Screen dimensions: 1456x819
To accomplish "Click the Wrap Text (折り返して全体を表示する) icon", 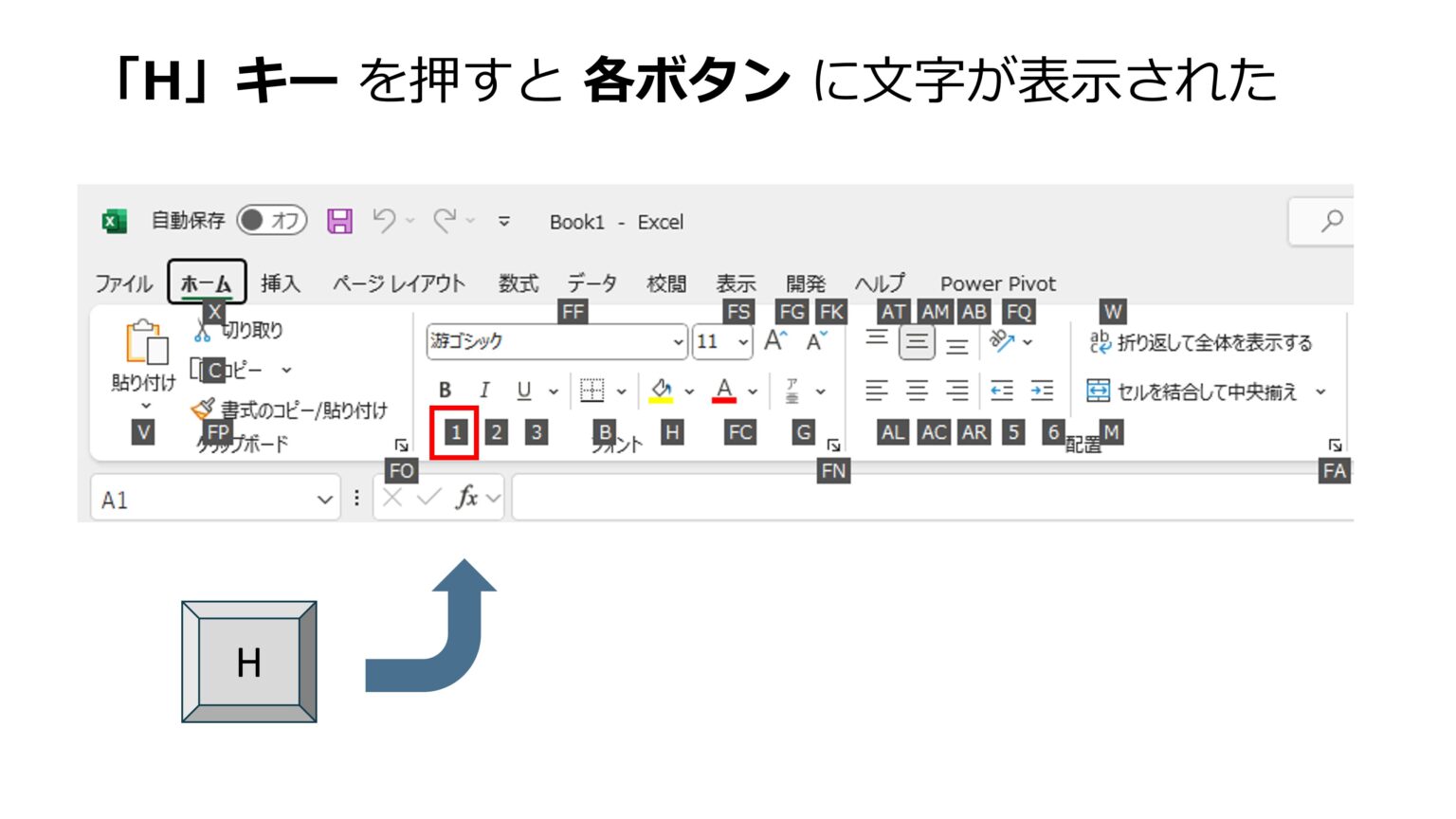I will (x=1100, y=343).
